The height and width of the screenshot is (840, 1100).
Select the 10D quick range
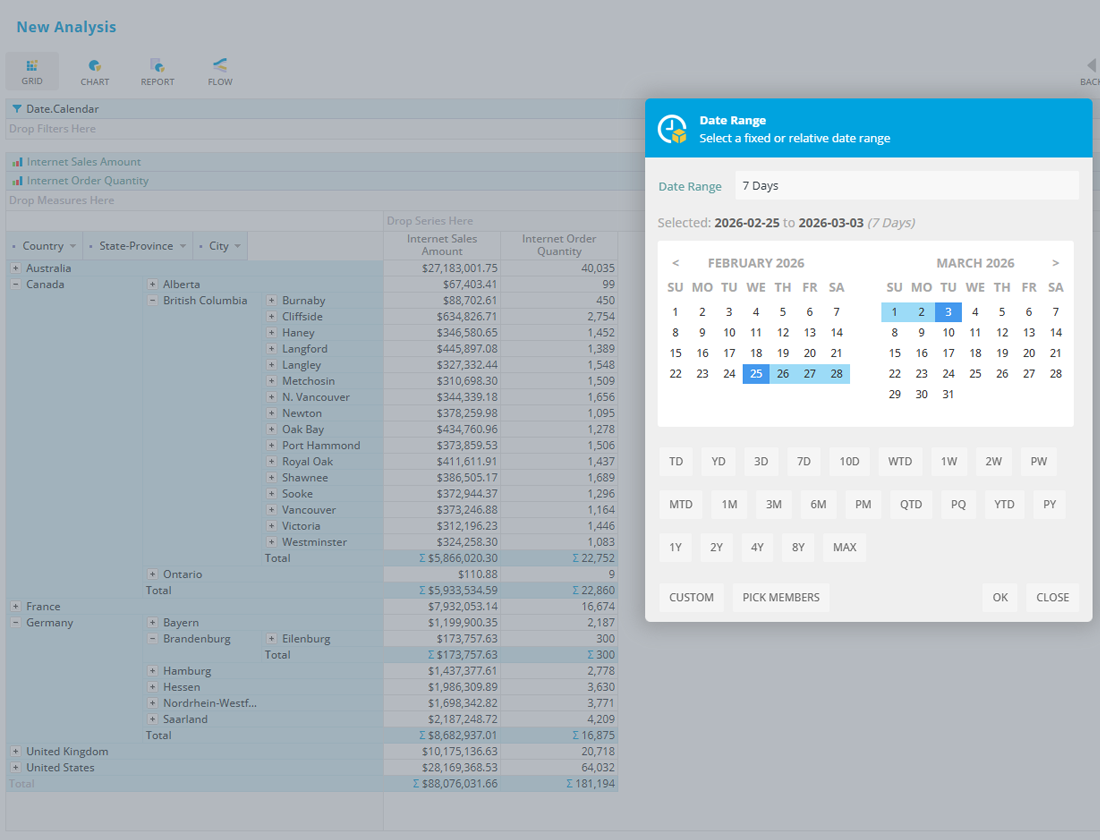click(849, 461)
